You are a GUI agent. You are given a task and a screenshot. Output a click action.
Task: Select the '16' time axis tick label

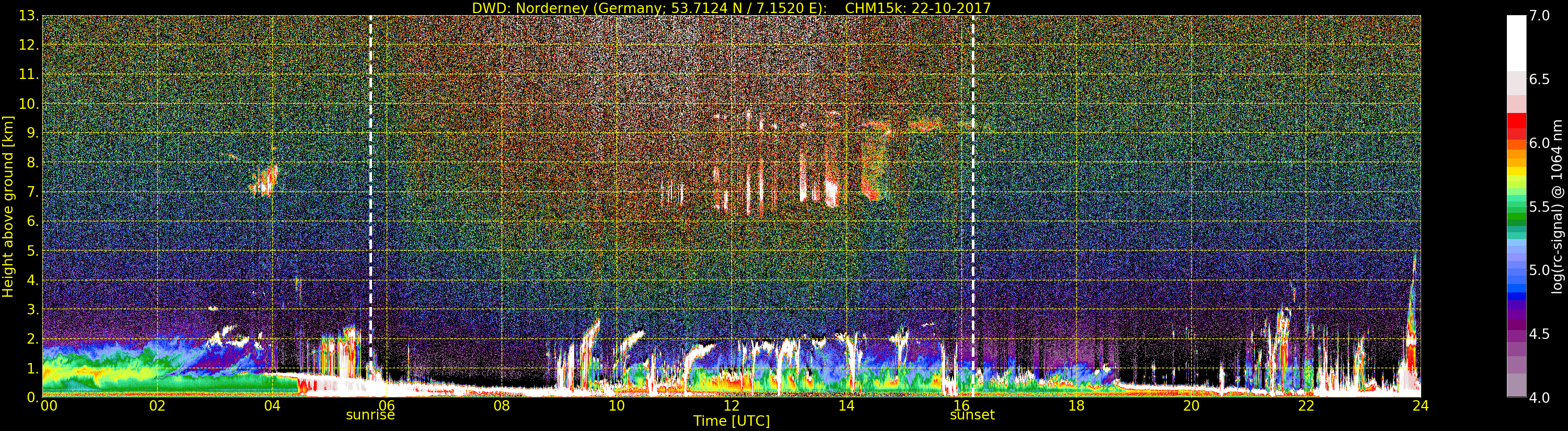pyautogui.click(x=961, y=405)
